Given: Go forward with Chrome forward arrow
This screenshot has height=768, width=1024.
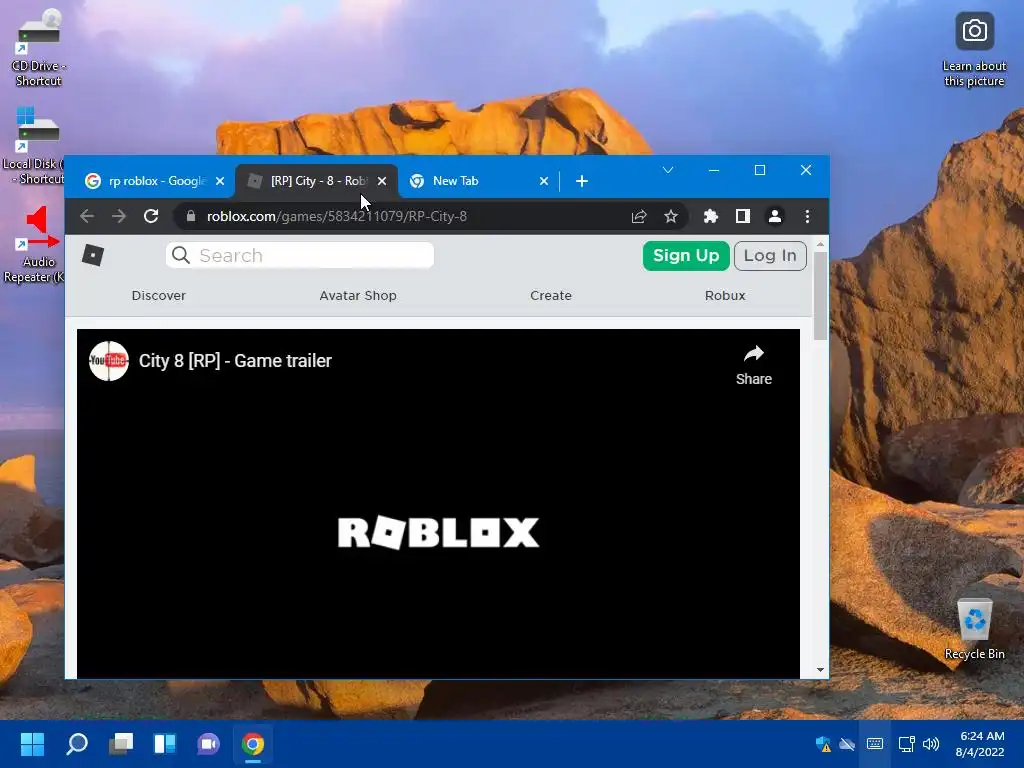Looking at the screenshot, I should point(118,216).
